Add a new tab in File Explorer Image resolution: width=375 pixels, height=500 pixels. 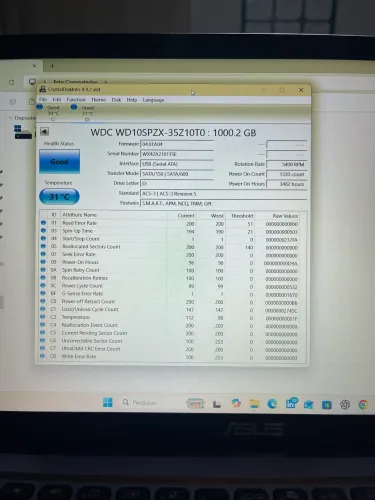pyautogui.click(x=52, y=66)
